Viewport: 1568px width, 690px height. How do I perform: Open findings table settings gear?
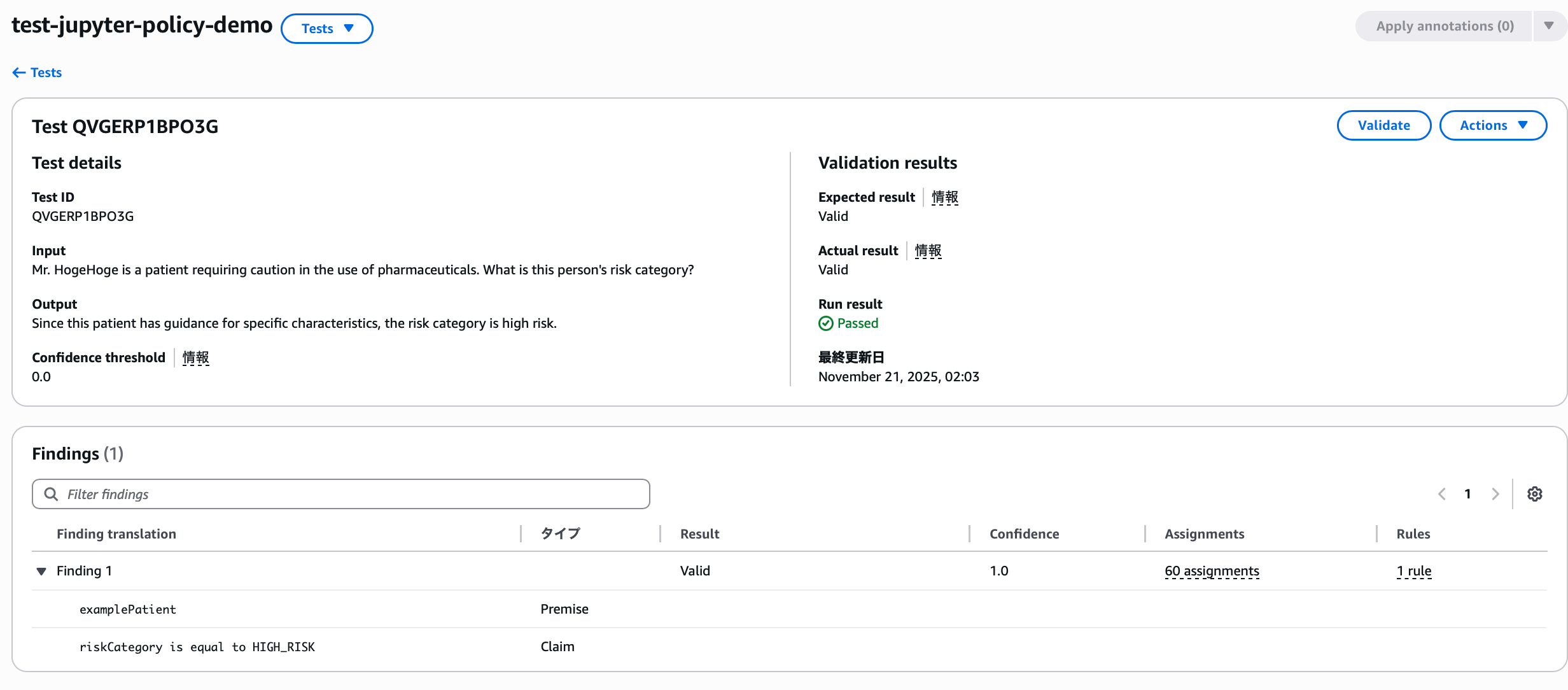coord(1534,494)
